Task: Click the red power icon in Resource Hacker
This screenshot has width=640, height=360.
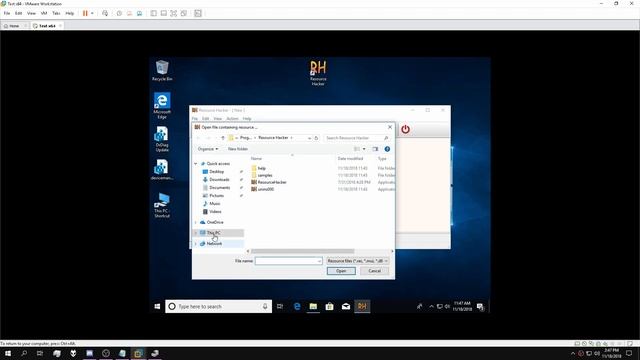Action: 405,129
